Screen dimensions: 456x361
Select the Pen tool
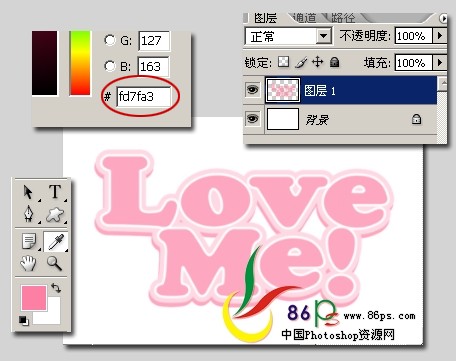pyautogui.click(x=29, y=214)
